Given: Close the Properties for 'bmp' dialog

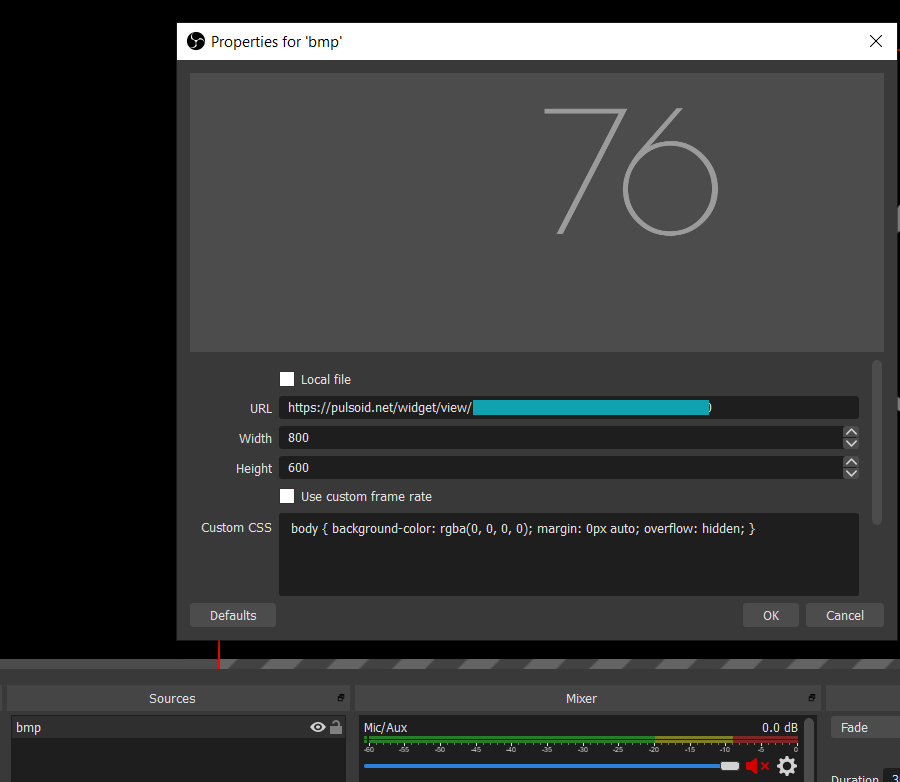Looking at the screenshot, I should coord(876,41).
